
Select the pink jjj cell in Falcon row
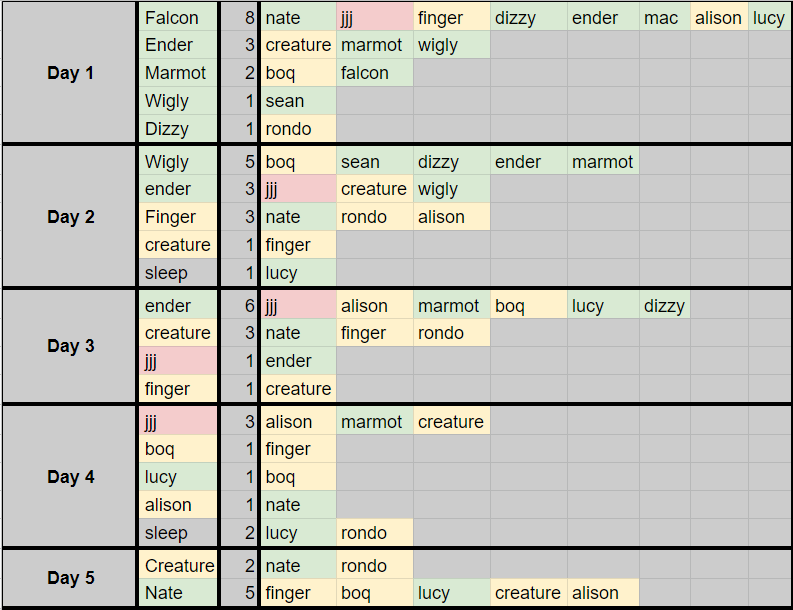click(375, 18)
